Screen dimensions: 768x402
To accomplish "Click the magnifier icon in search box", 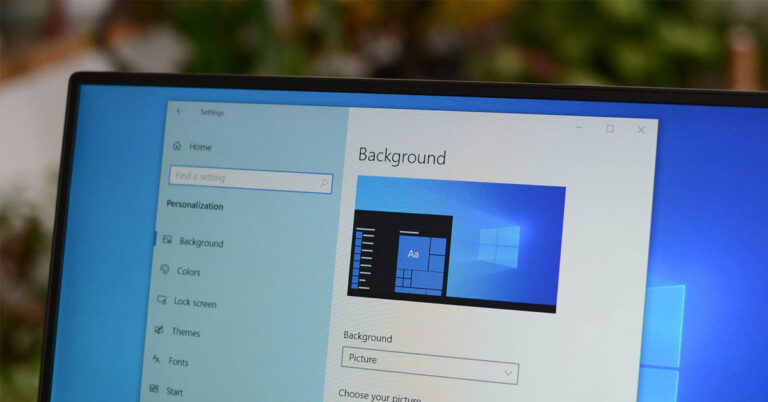I will pos(323,183).
